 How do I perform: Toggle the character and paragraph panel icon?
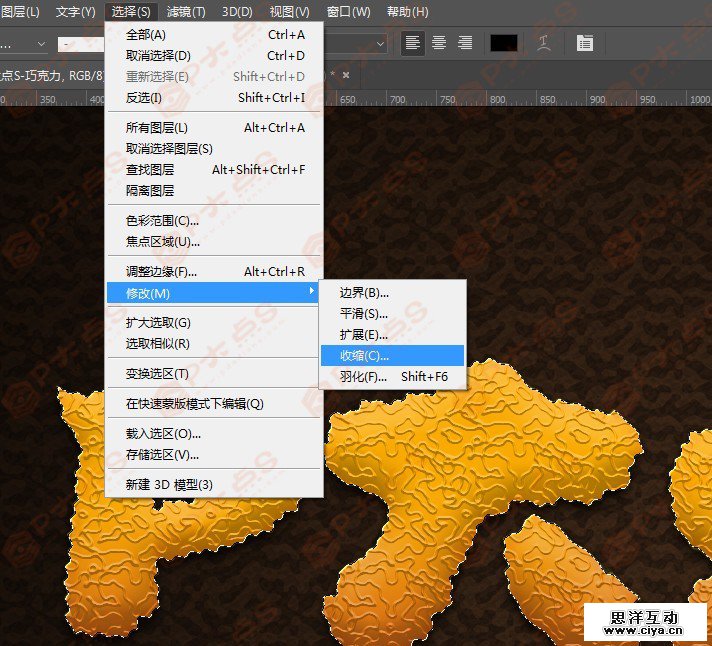(585, 43)
